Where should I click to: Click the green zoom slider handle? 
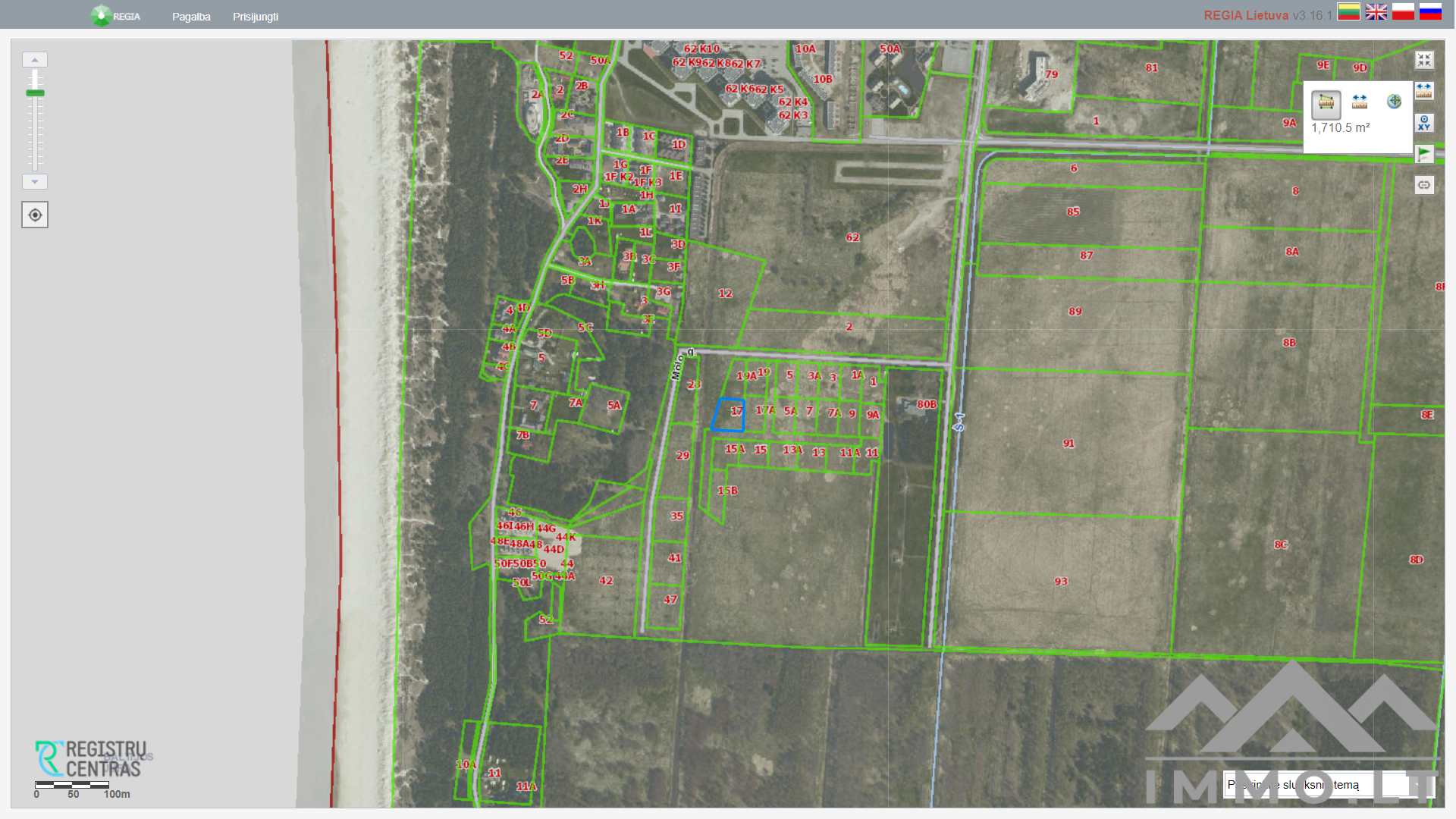tap(35, 93)
